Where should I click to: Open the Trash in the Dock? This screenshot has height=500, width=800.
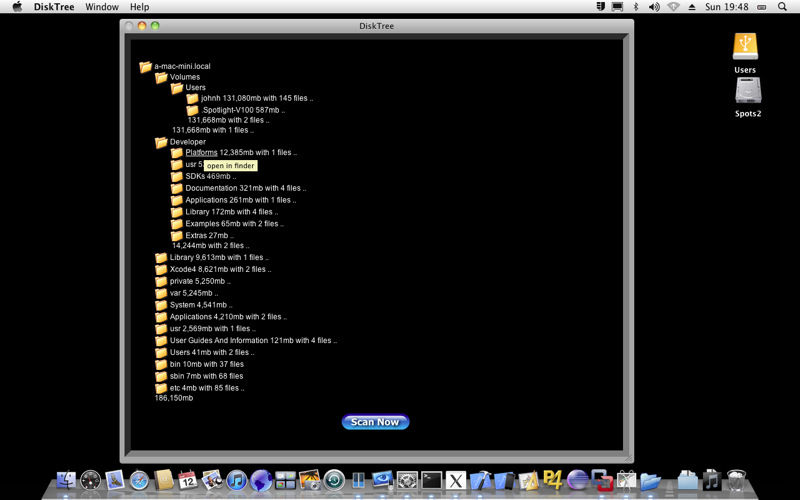pyautogui.click(x=736, y=480)
